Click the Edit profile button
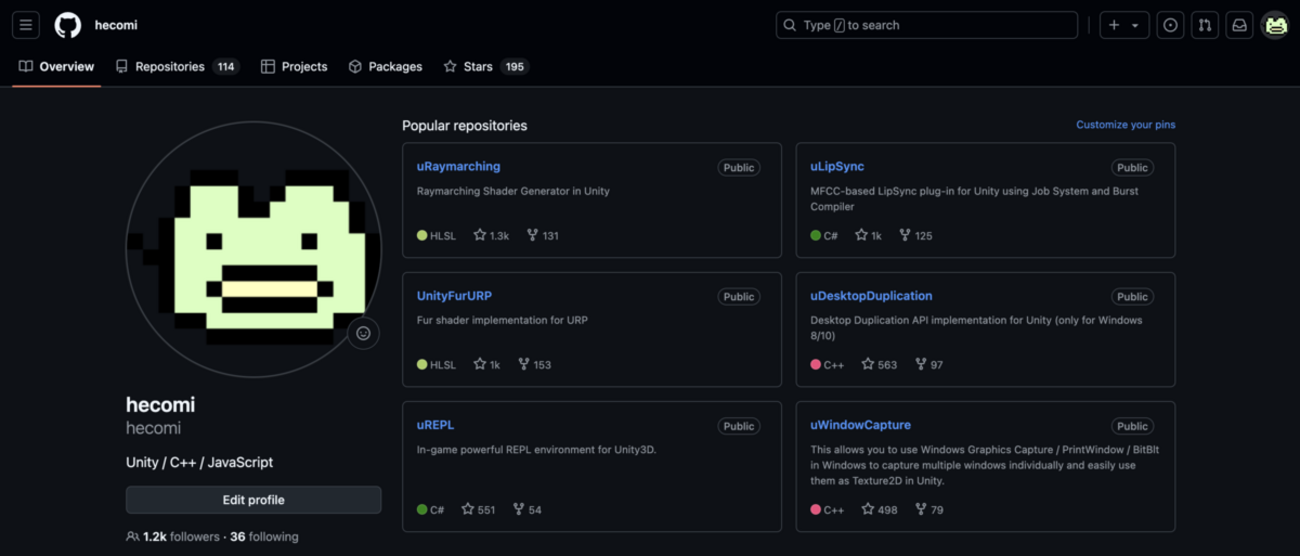This screenshot has height=556, width=1300. [253, 500]
